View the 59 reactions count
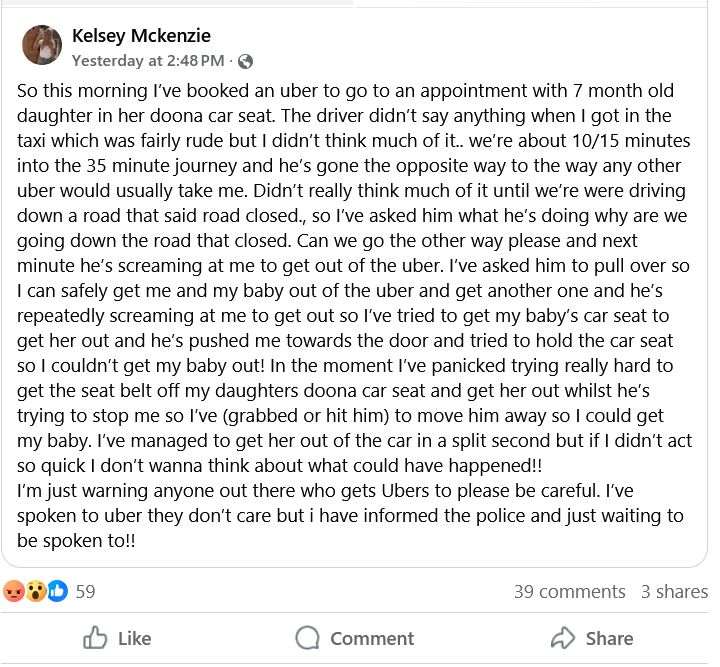Screen dimensions: 720x667 point(85,592)
